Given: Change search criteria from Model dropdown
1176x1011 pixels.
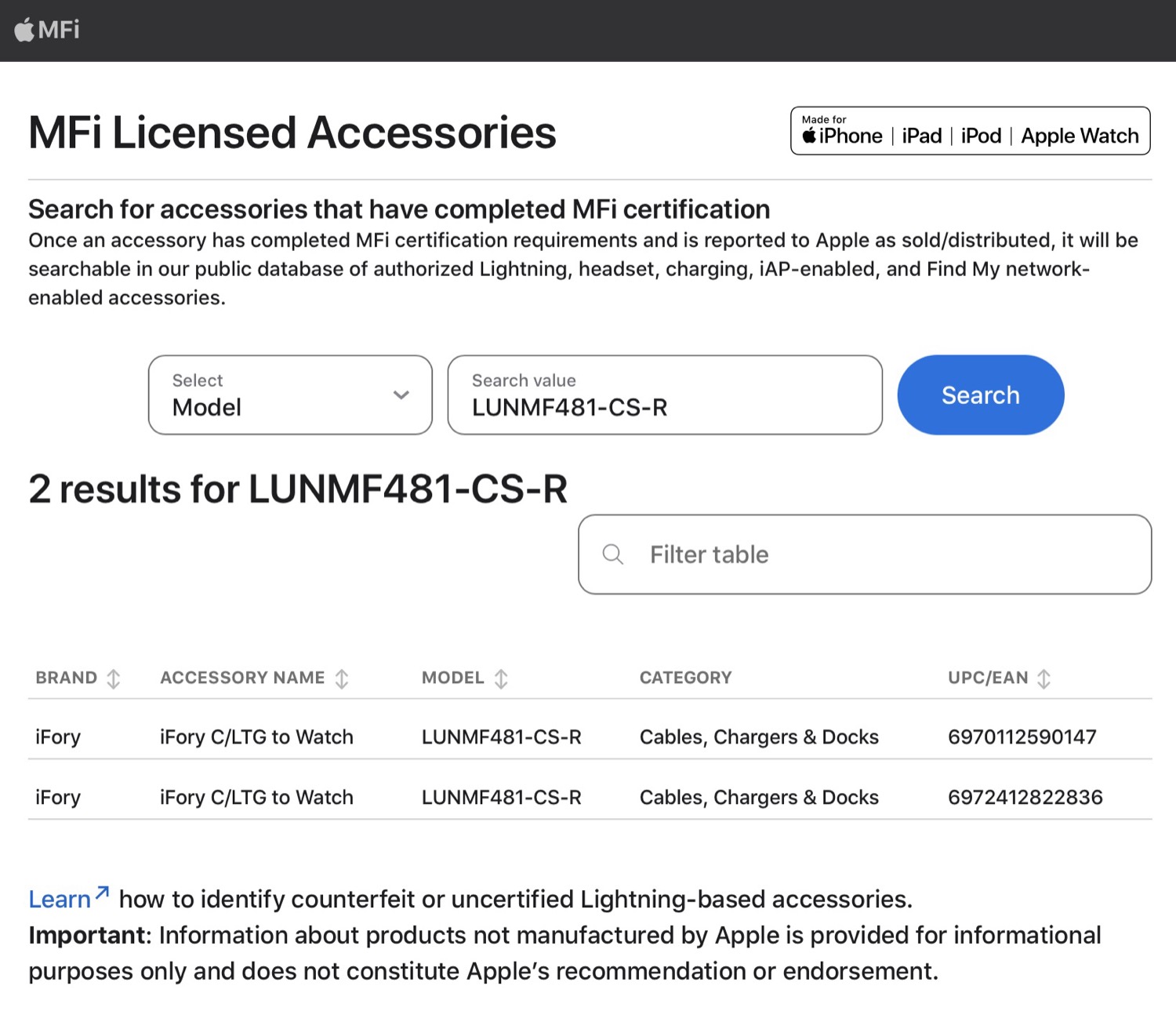Looking at the screenshot, I should 290,395.
